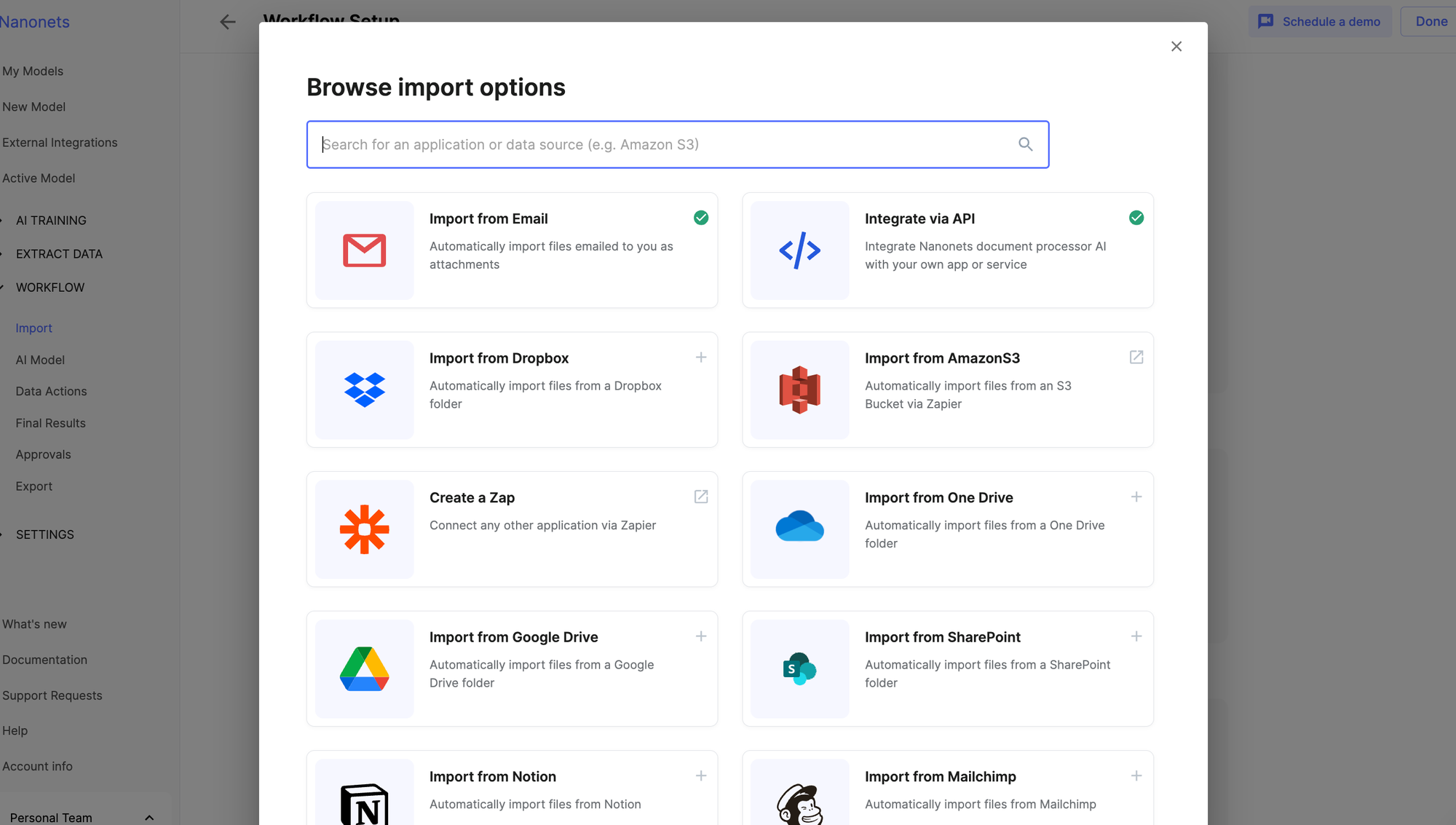Image resolution: width=1456 pixels, height=825 pixels.
Task: Toggle green checkmark on Integrate via API
Action: coord(1136,218)
